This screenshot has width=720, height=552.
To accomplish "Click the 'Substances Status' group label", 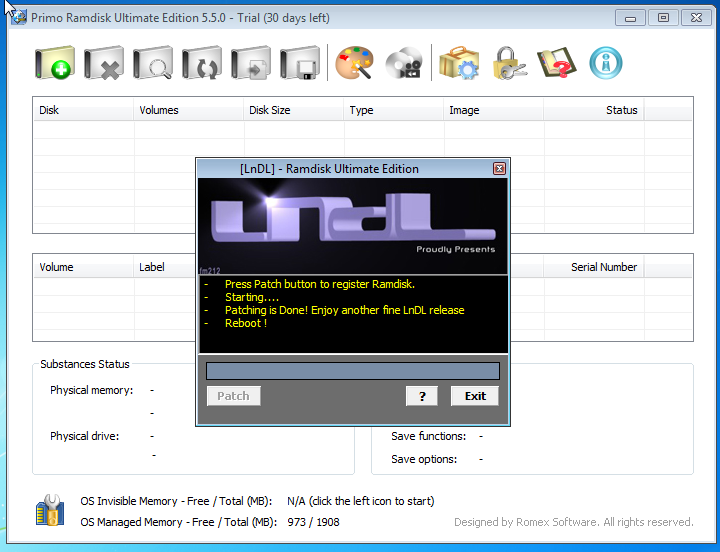I will click(x=85, y=364).
